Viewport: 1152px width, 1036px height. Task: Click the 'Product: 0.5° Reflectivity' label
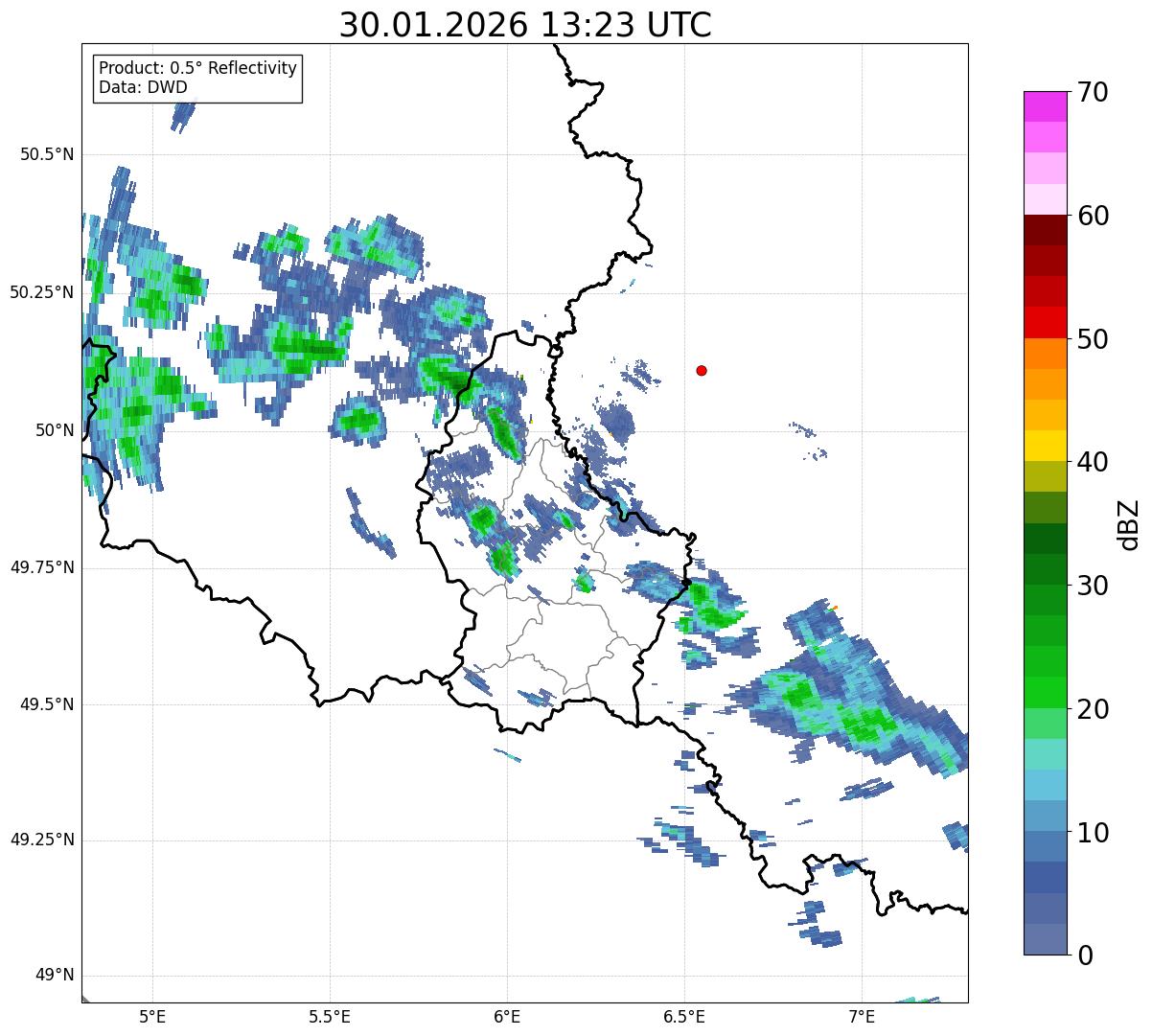[x=197, y=69]
